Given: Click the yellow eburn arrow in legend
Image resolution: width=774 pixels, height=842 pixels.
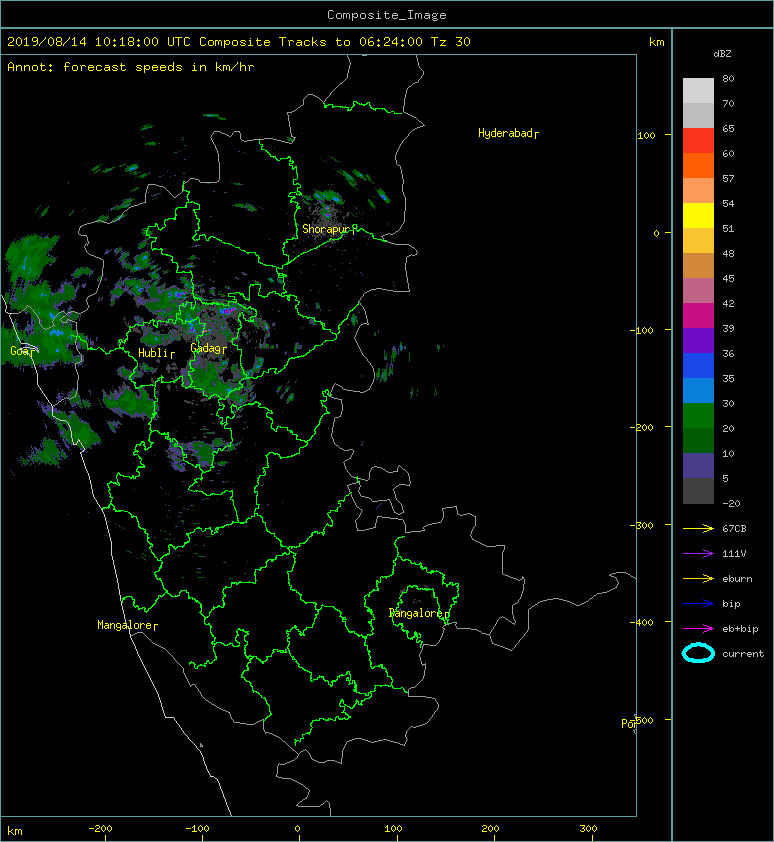Looking at the screenshot, I should click(x=698, y=579).
